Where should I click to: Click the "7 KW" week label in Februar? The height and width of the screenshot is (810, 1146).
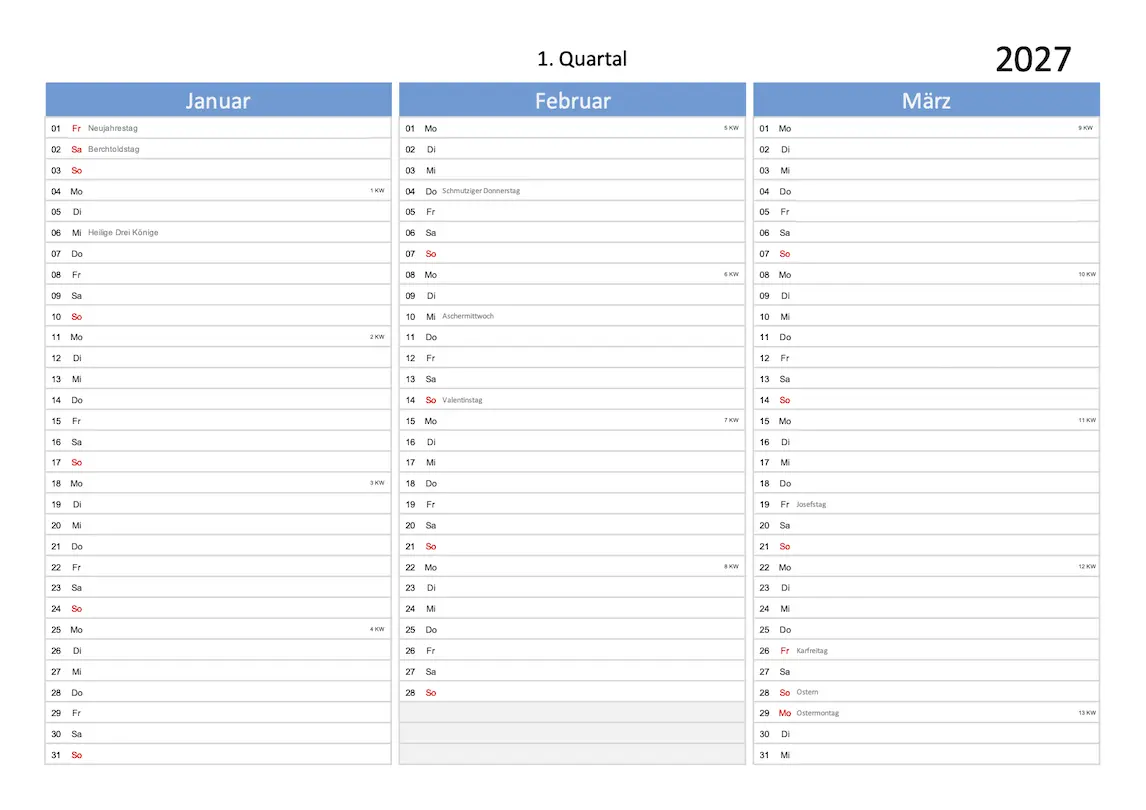[731, 420]
